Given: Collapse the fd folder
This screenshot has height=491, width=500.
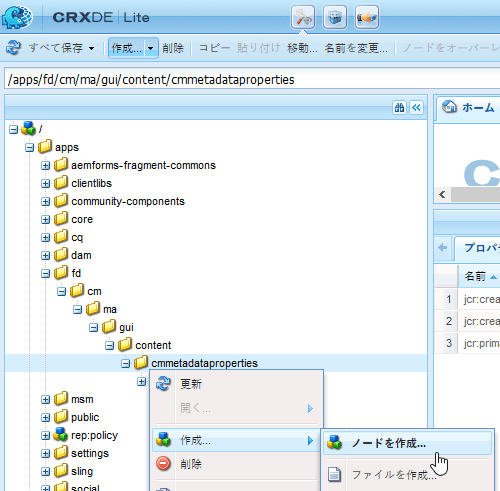Looking at the screenshot, I should (45, 273).
